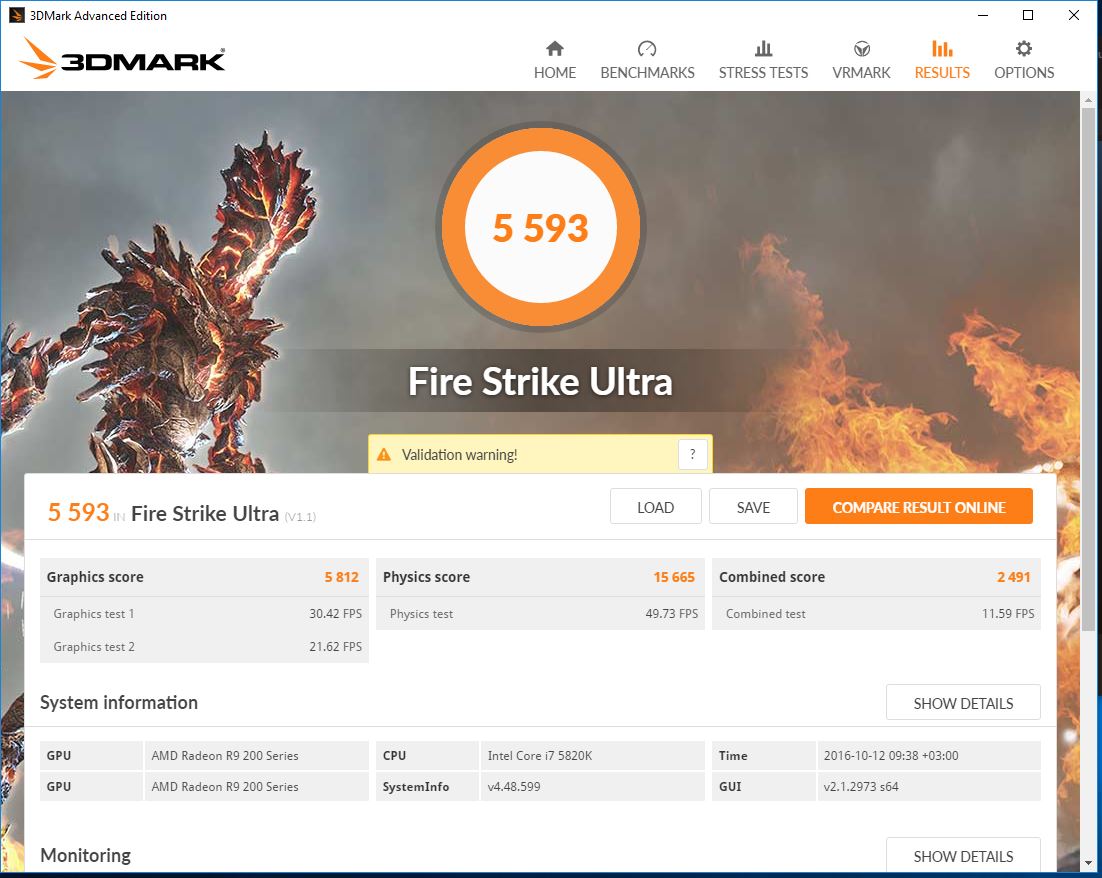Close the 3DMark window
Image resolution: width=1102 pixels, height=878 pixels.
(1073, 15)
